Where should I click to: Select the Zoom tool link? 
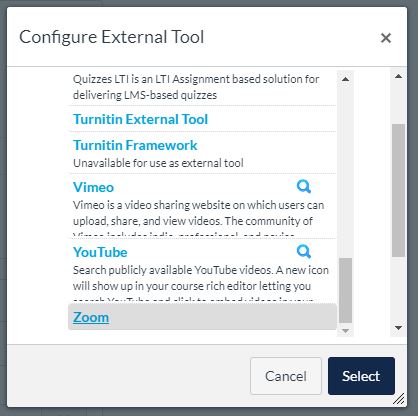(91, 317)
